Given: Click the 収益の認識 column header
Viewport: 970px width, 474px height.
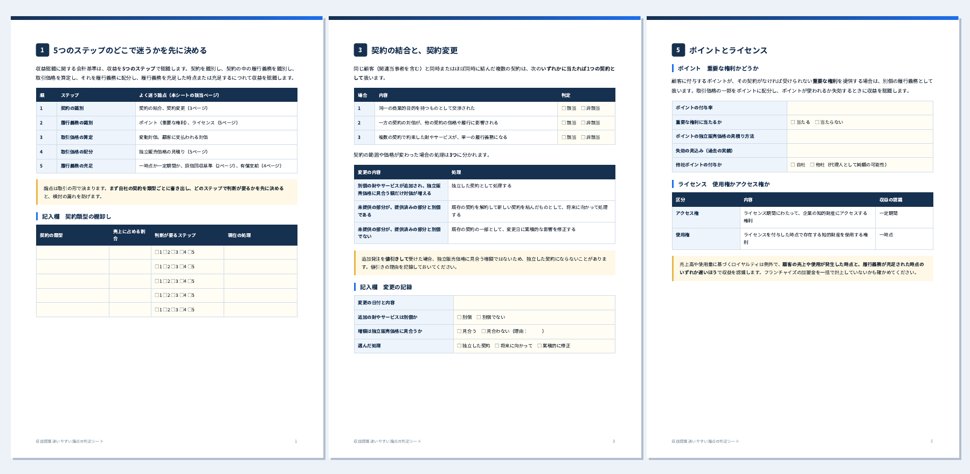Looking at the screenshot, I should (x=904, y=200).
